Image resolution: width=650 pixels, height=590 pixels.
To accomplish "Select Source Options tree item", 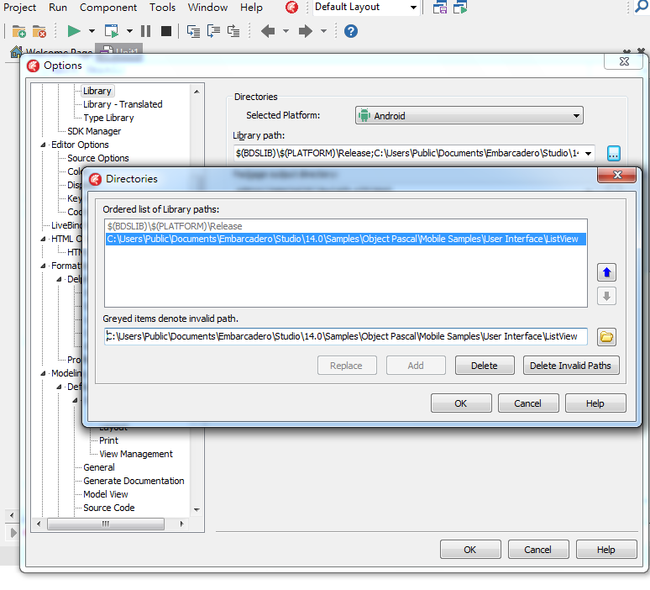I will tap(98, 158).
